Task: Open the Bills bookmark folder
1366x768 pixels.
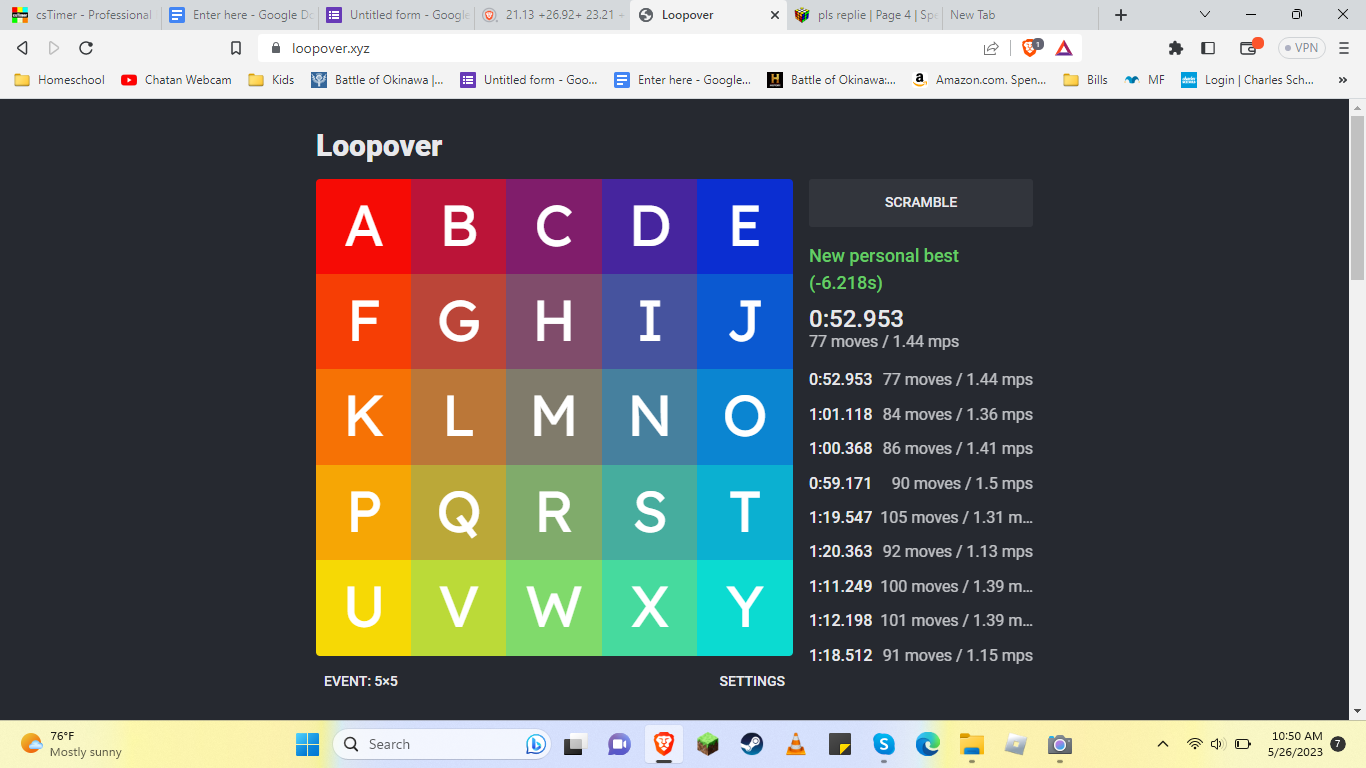Action: click(1086, 80)
